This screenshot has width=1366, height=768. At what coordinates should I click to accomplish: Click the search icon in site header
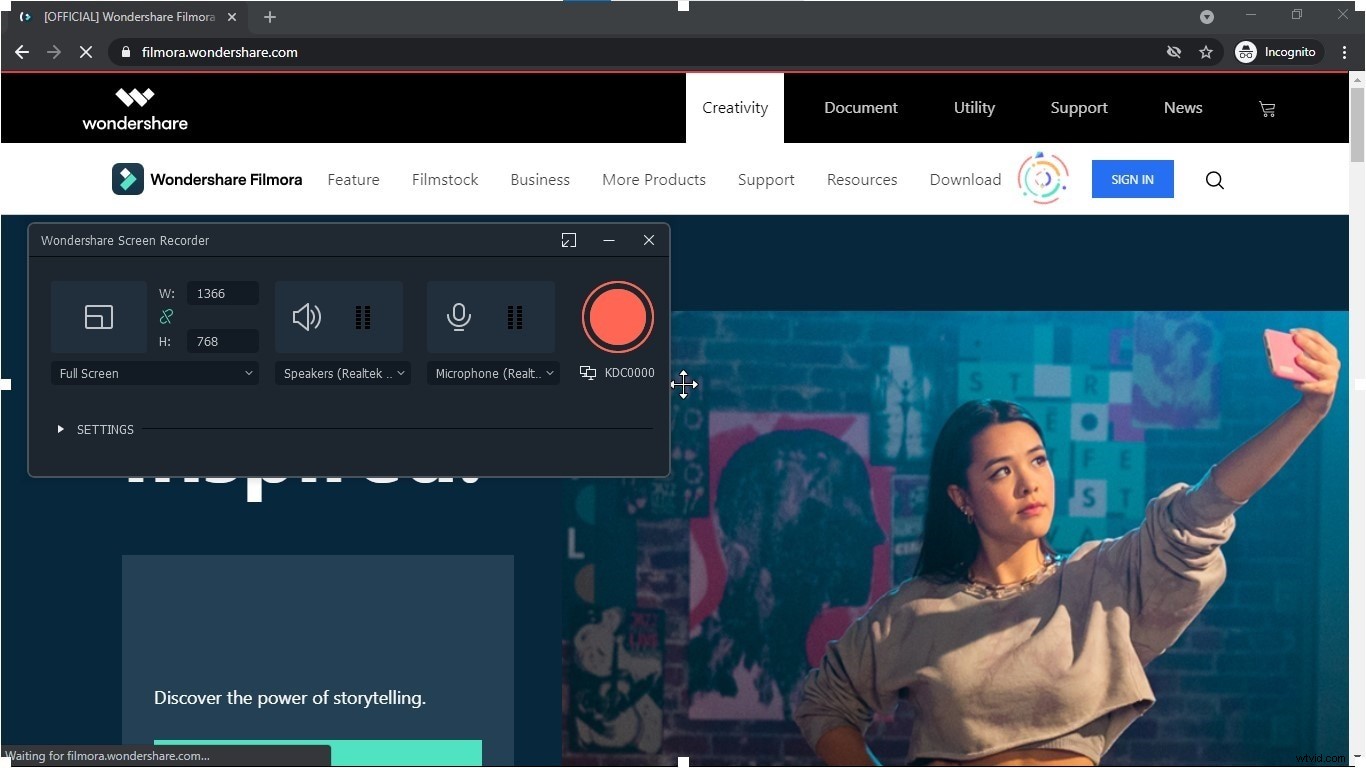coord(1214,180)
